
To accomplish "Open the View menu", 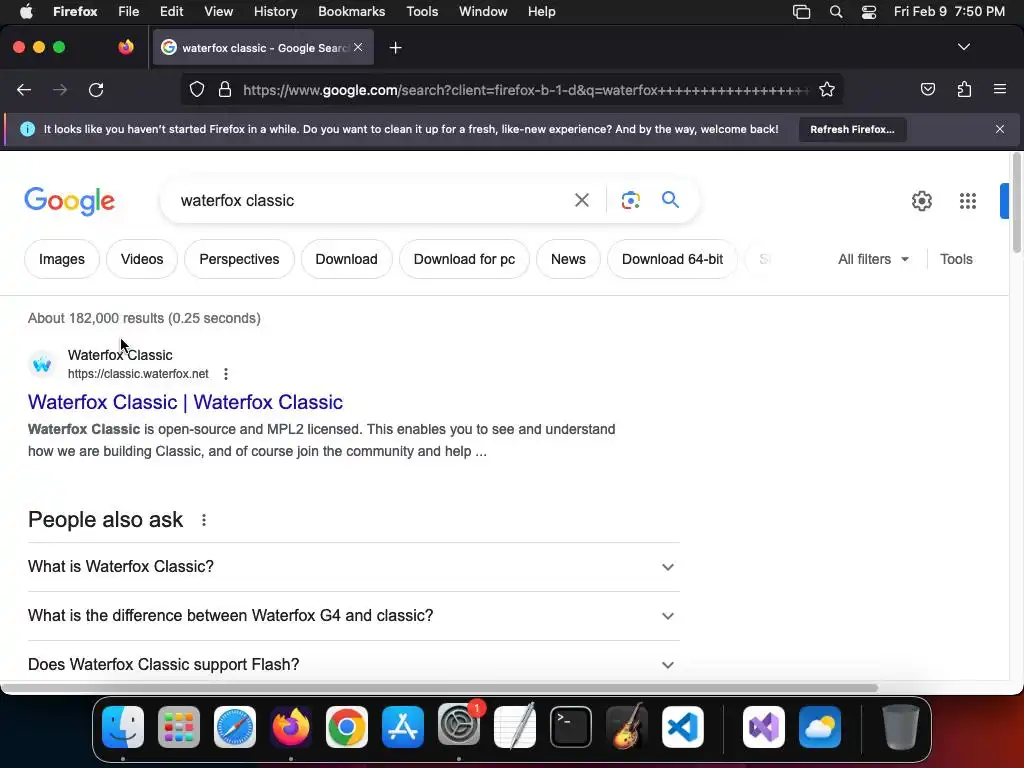I will point(218,12).
